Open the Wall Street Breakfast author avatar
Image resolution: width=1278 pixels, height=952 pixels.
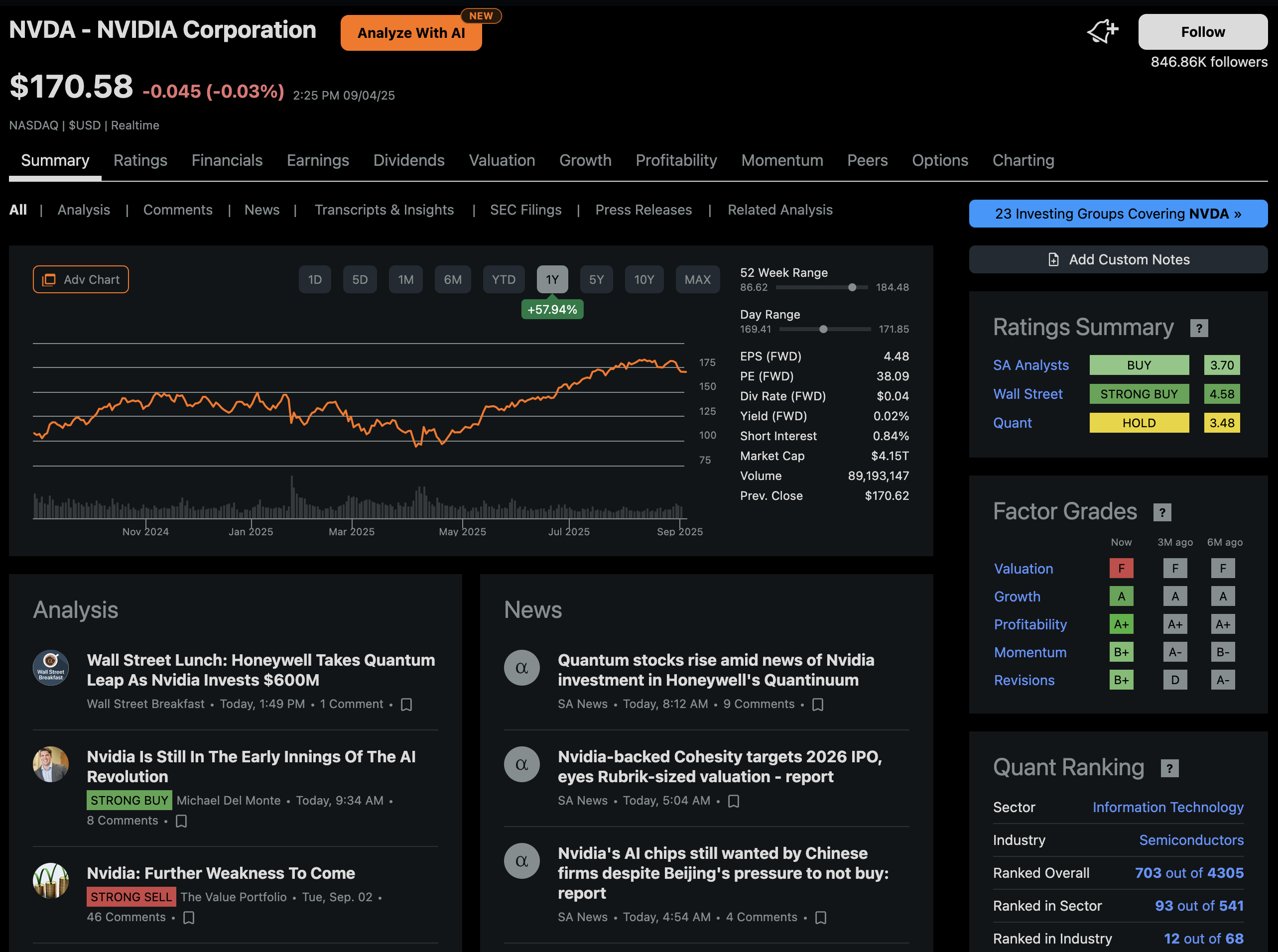click(x=51, y=668)
